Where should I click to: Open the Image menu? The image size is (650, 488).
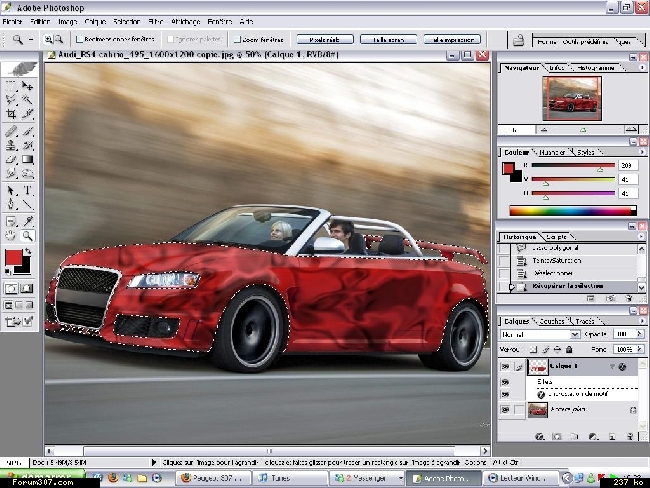click(x=68, y=22)
